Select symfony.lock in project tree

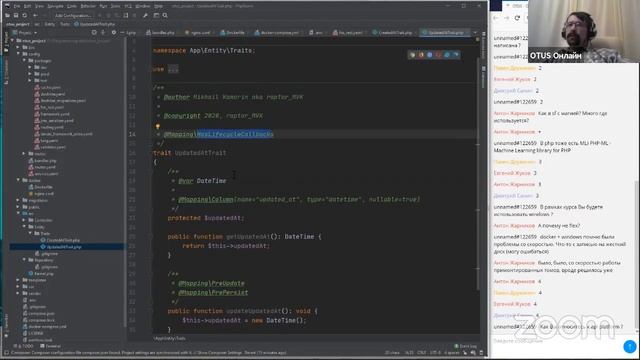pyautogui.click(x=38, y=340)
